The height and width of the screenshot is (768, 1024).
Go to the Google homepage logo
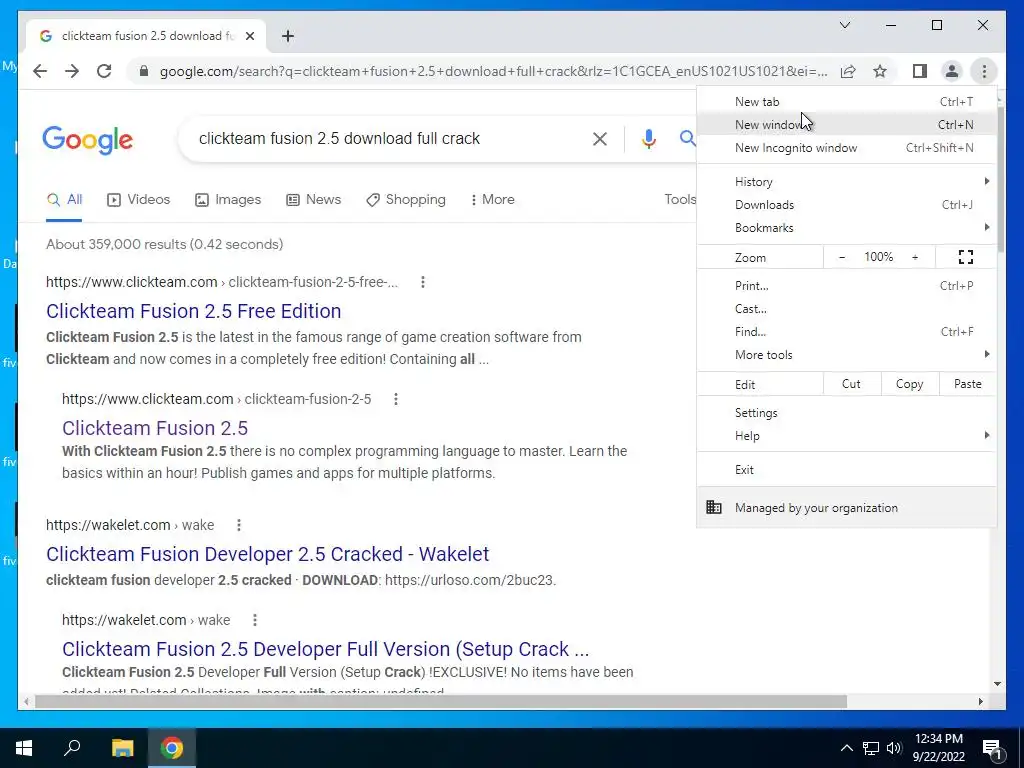(88, 140)
